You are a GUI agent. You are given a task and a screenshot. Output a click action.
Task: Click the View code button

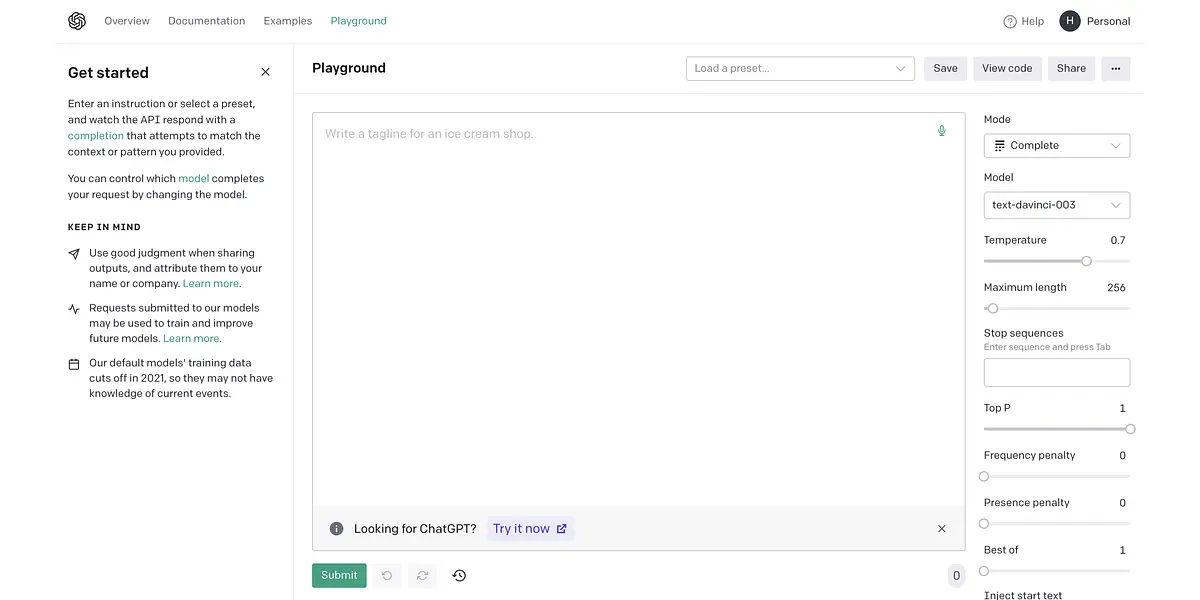1006,68
